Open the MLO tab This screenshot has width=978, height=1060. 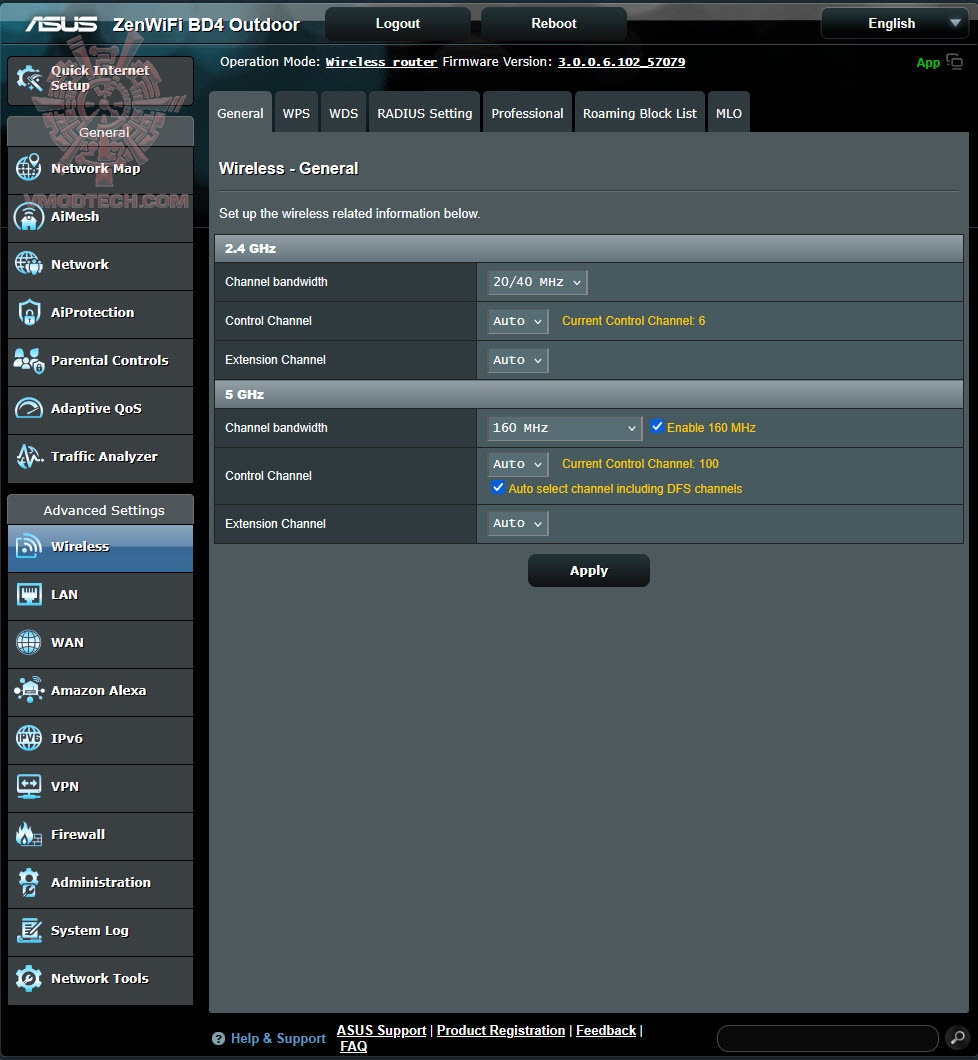(729, 113)
